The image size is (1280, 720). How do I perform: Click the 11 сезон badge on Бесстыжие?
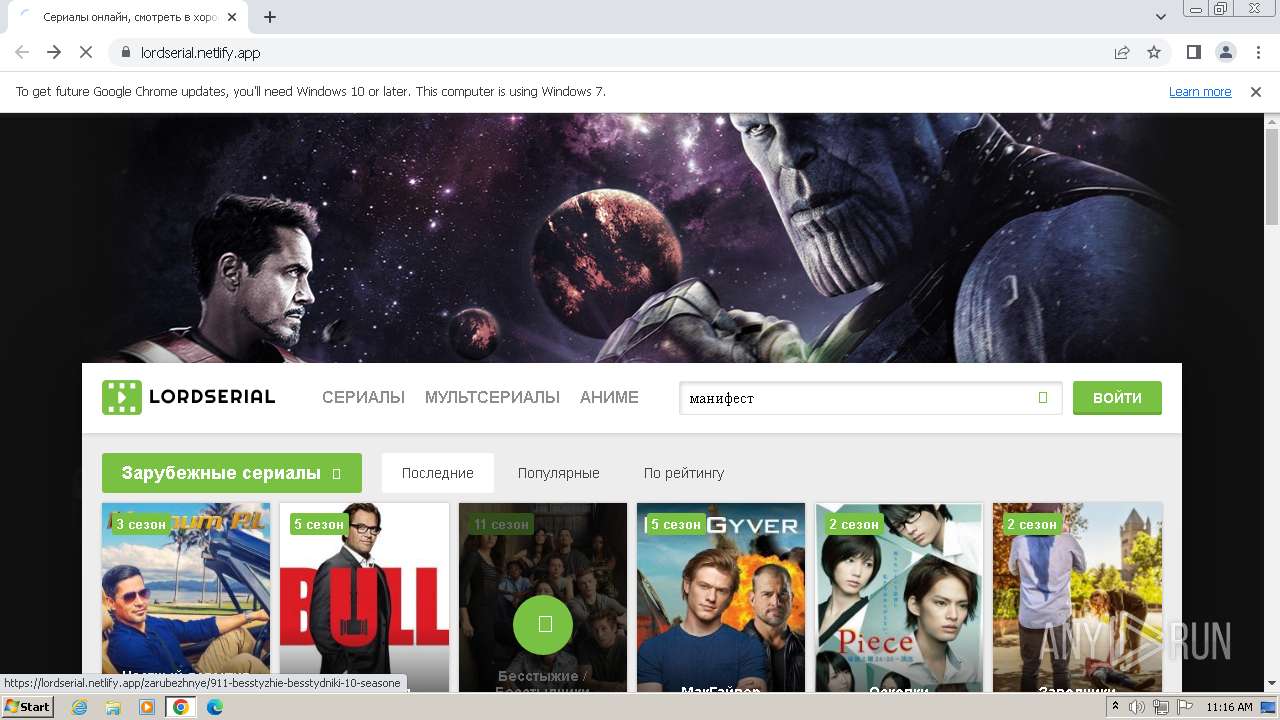[501, 524]
